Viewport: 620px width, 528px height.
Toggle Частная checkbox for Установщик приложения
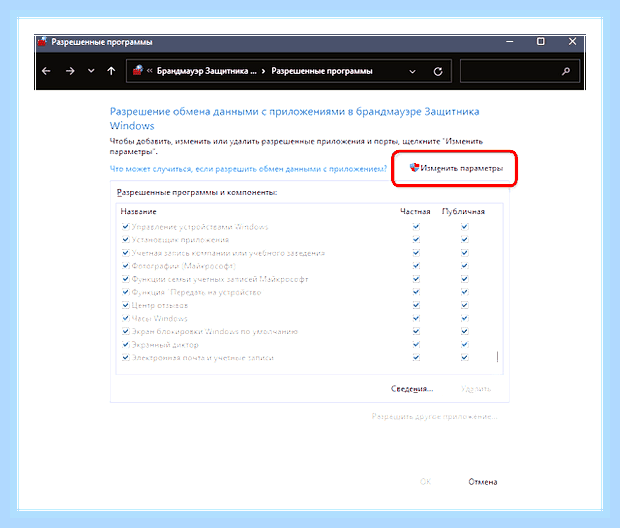pos(416,240)
